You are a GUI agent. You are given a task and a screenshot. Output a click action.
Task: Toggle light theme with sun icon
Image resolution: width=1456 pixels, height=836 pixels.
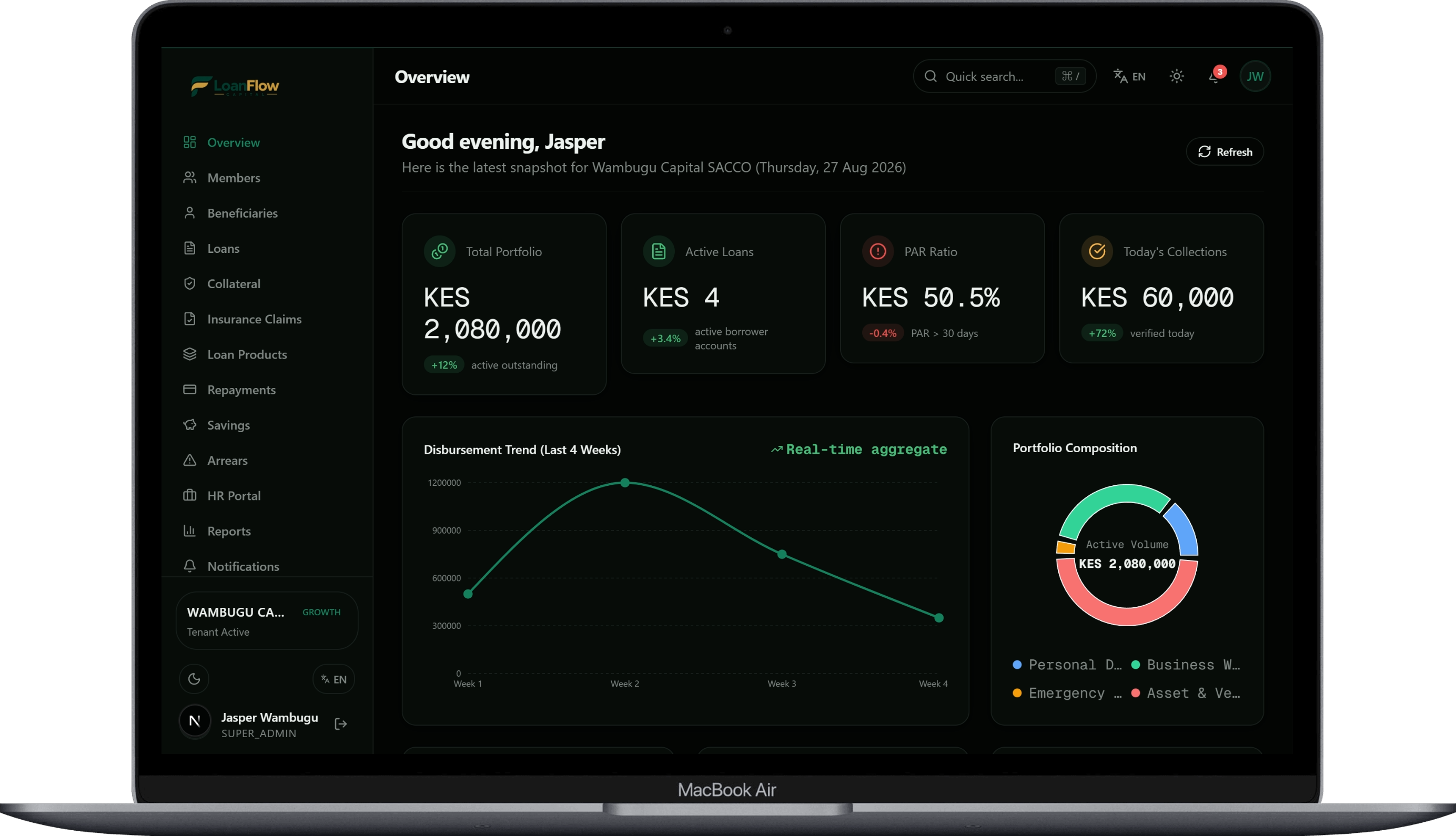point(1176,76)
